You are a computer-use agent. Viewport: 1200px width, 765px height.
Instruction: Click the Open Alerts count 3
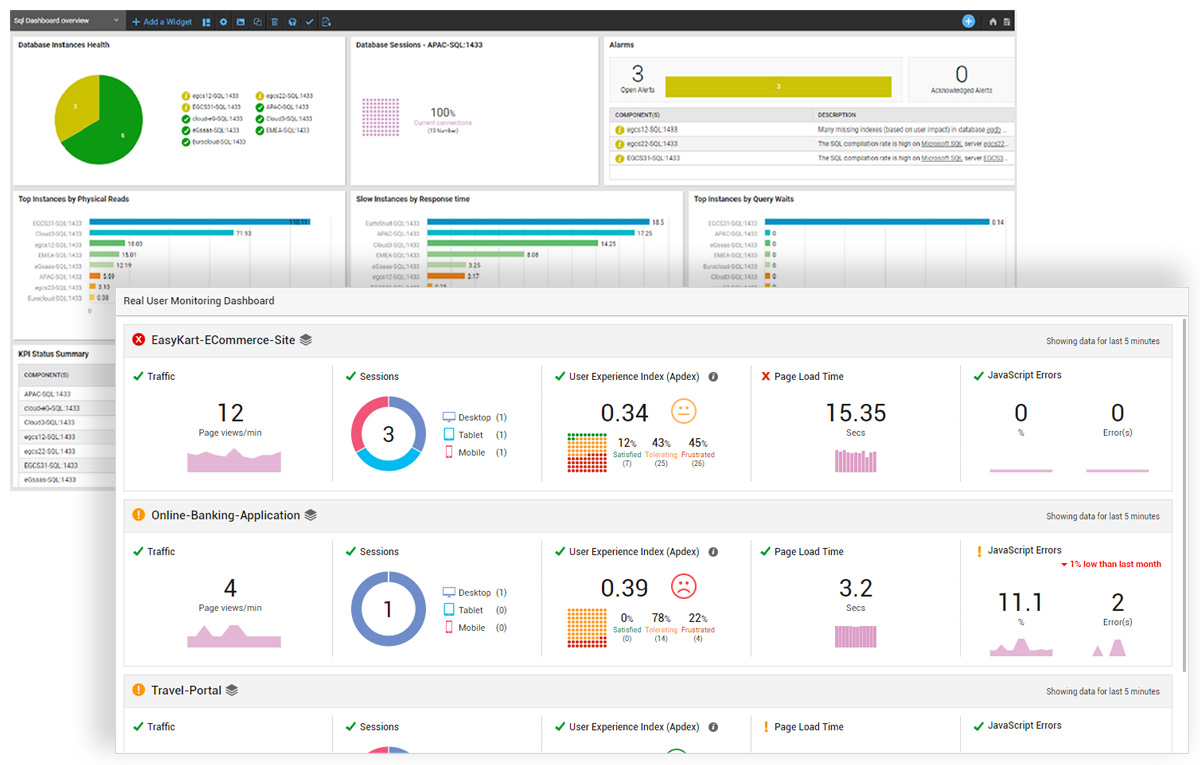[x=637, y=74]
